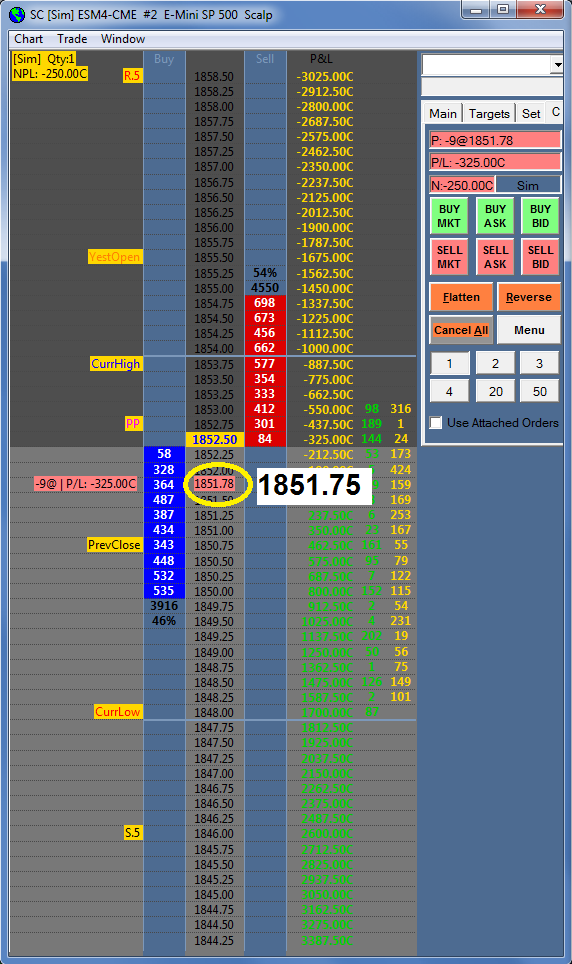Image resolution: width=572 pixels, height=964 pixels.
Task: Click the BUY BID button
Action: [x=541, y=216]
